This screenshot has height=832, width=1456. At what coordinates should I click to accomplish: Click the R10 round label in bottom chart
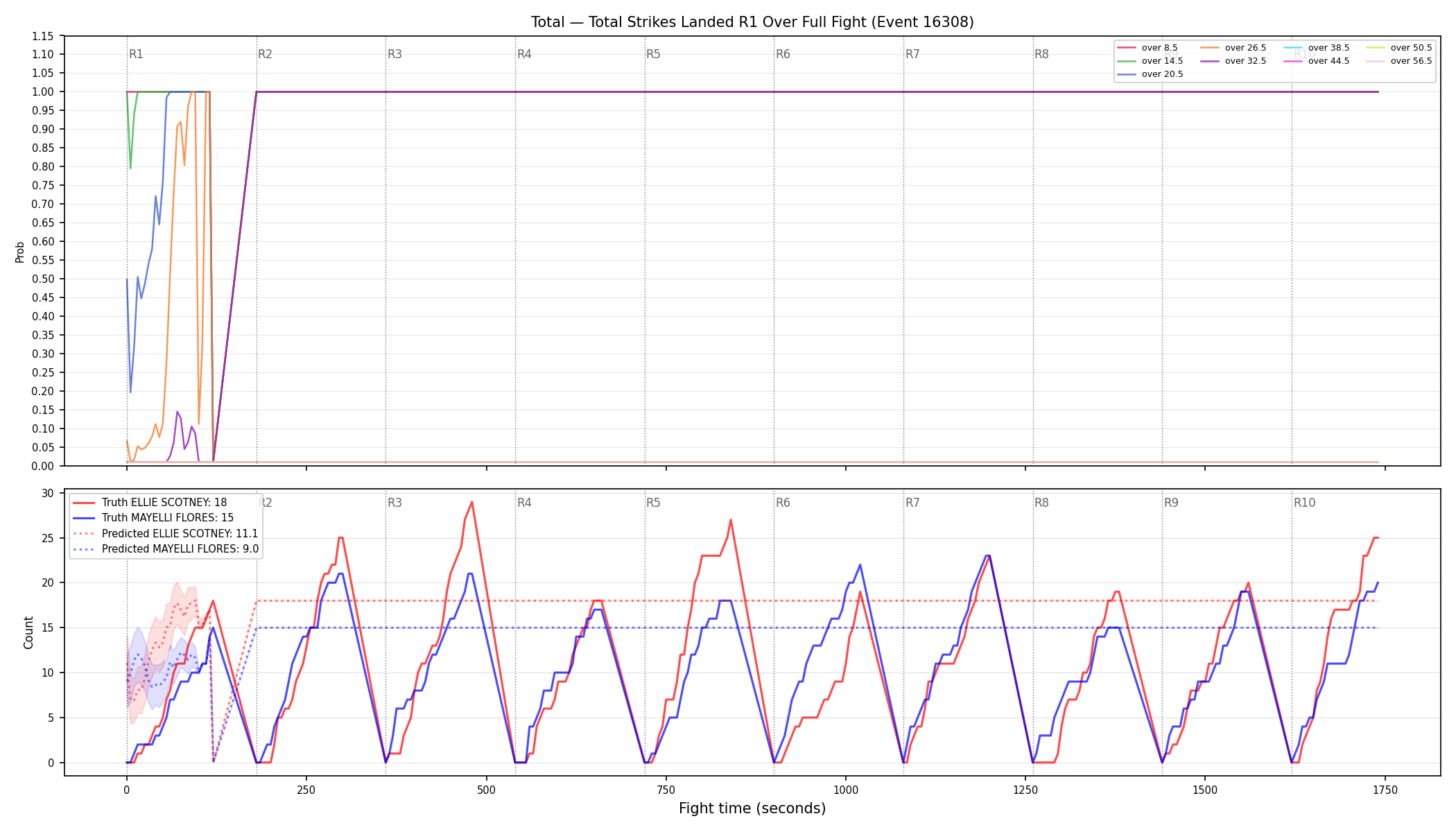click(1304, 503)
